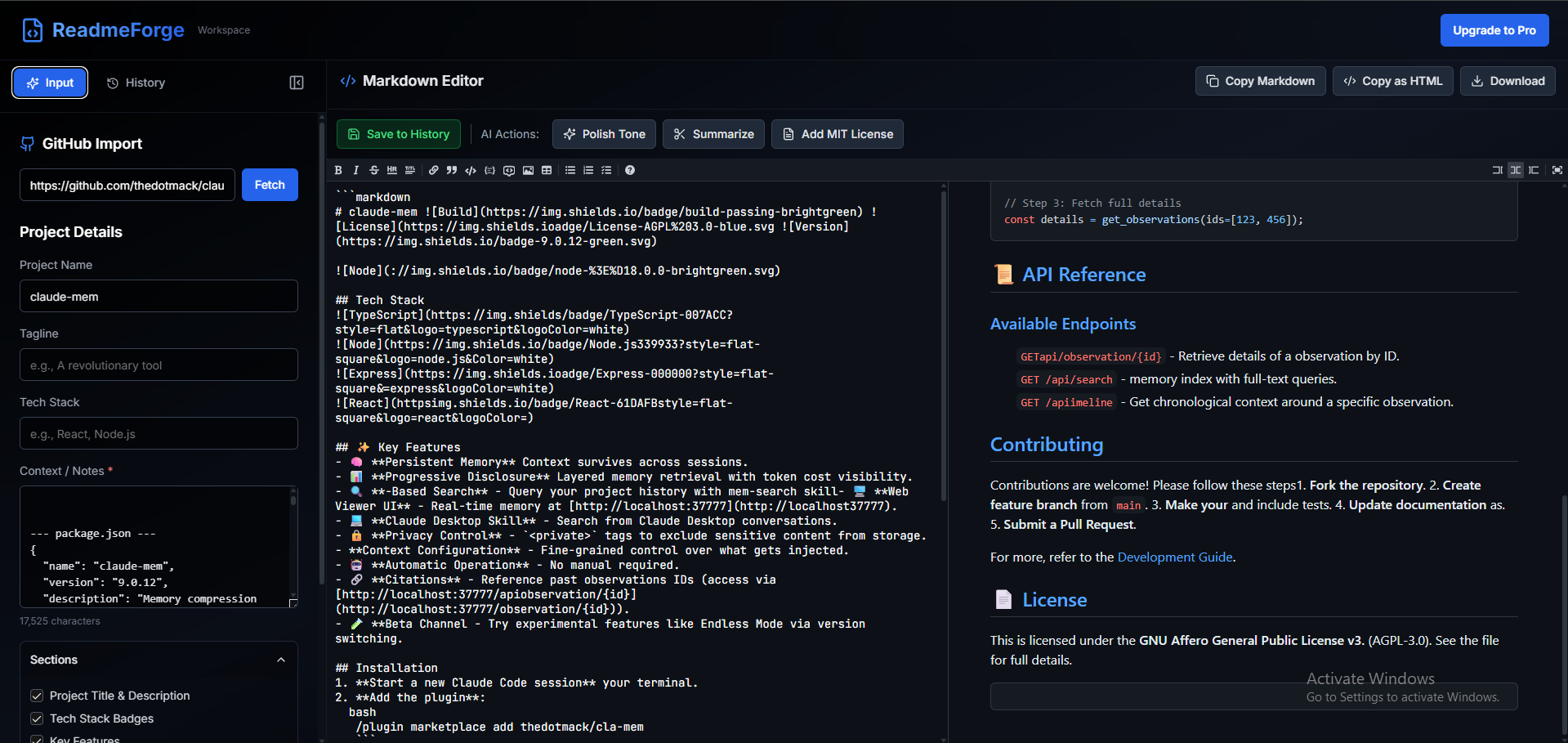The height and width of the screenshot is (743, 1568).
Task: Click the GitHub repository URL input field
Action: point(127,185)
